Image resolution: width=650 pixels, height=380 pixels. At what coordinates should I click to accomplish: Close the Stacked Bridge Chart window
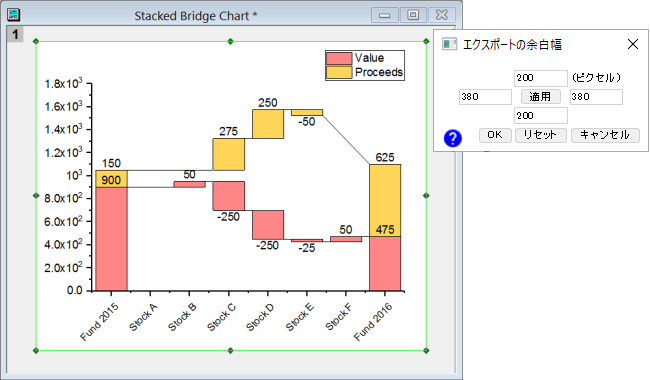pyautogui.click(x=441, y=15)
